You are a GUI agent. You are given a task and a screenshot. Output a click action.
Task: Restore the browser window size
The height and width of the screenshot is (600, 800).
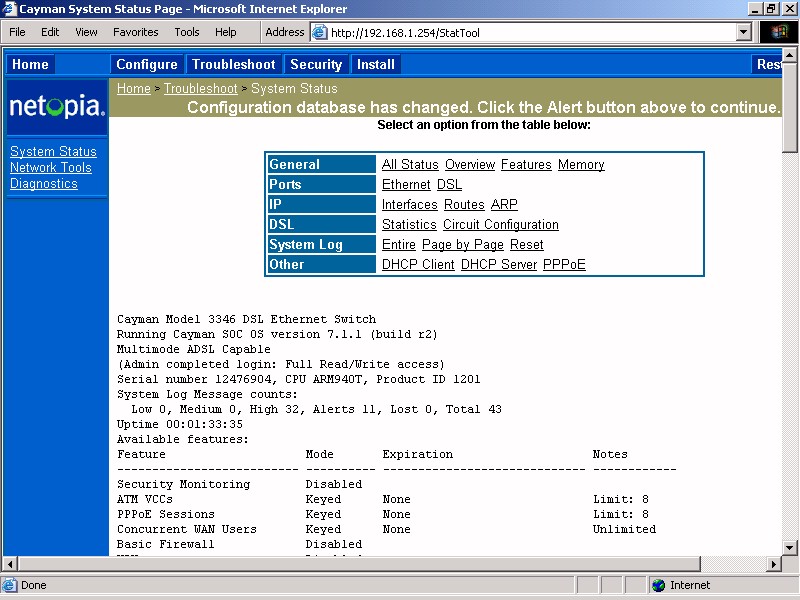(x=770, y=9)
